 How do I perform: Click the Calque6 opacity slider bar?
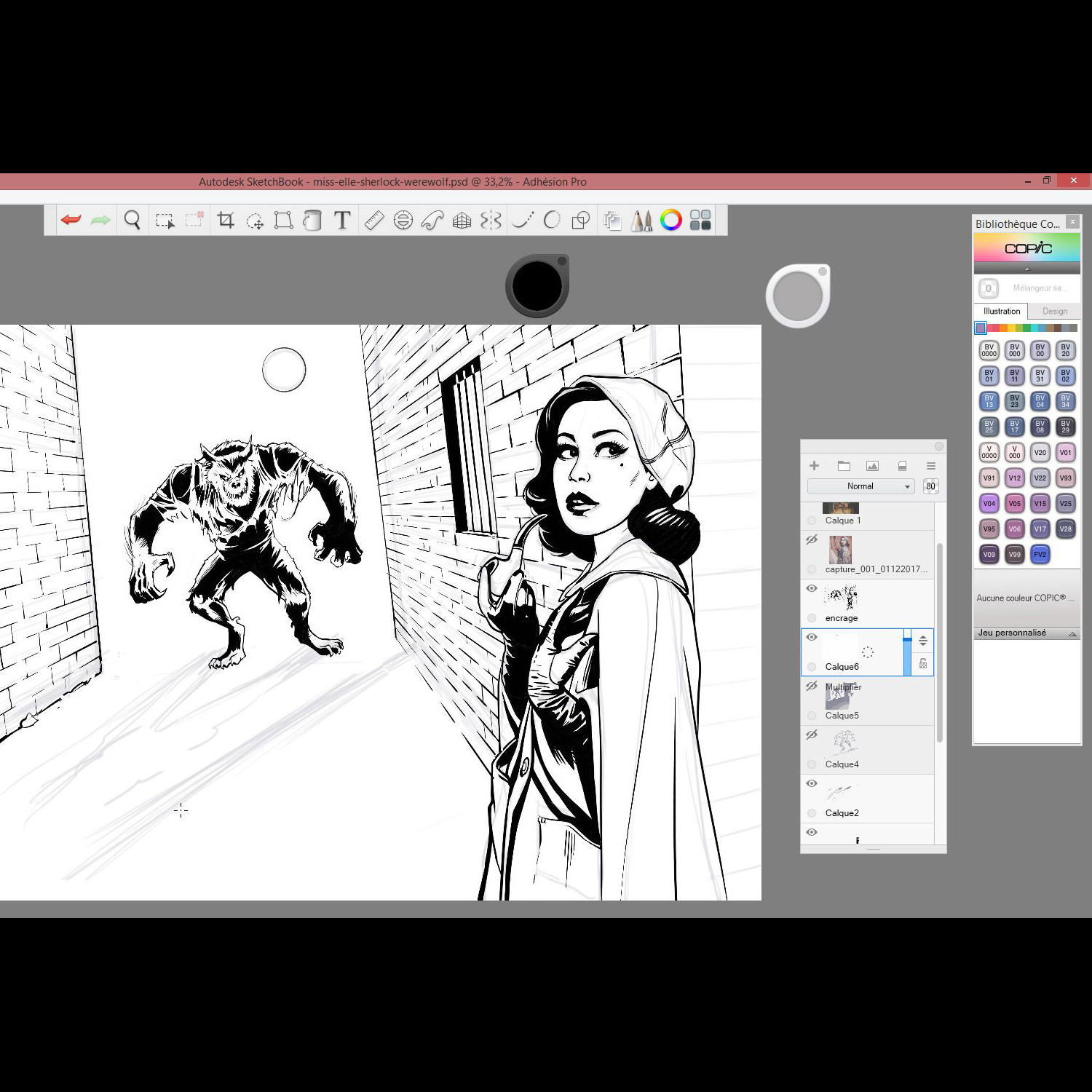[x=907, y=652]
